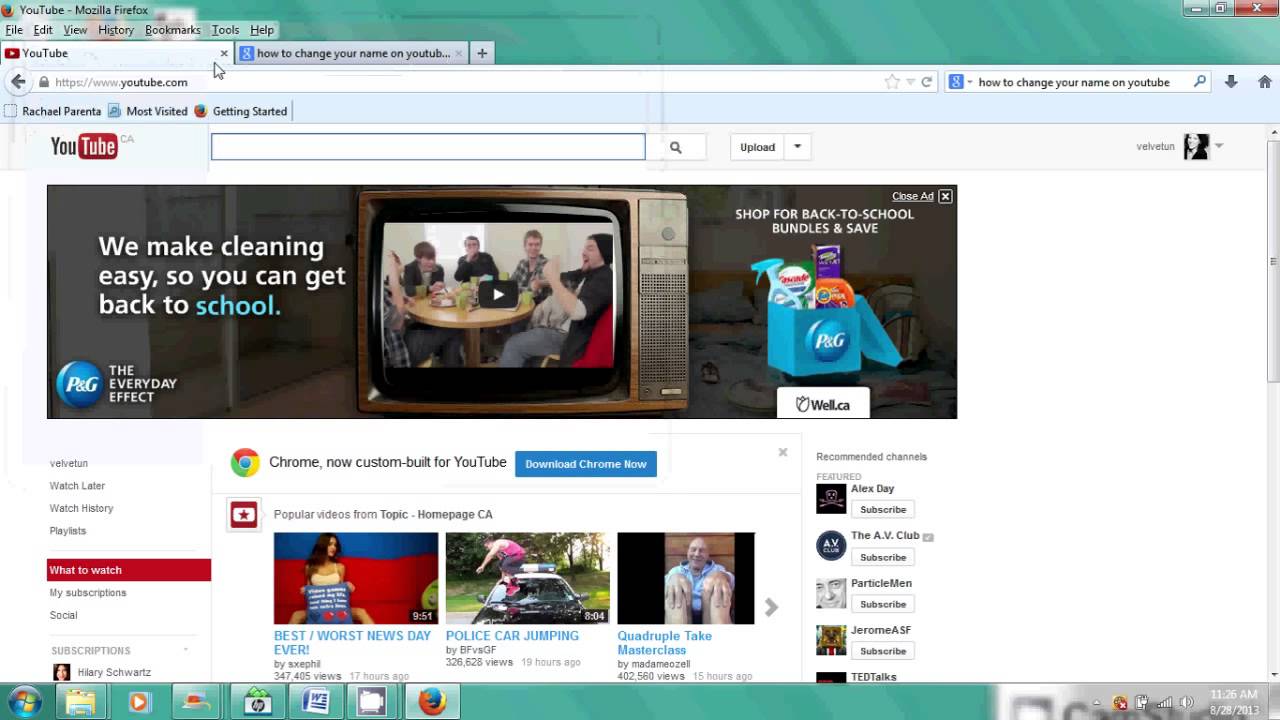Open POLICE CAR JUMPING video thumbnail

tap(527, 578)
